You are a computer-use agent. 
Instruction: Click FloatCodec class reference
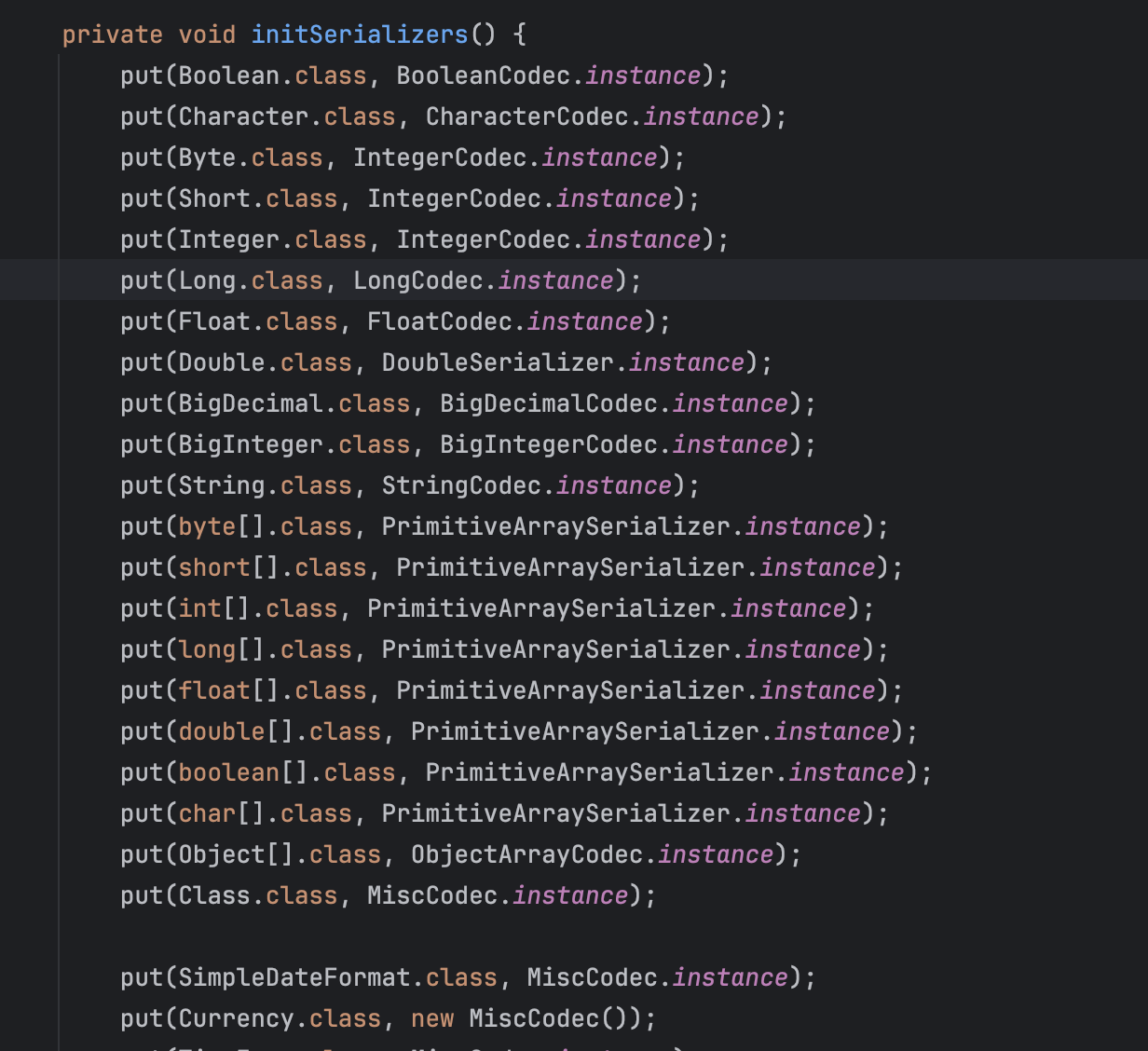coord(439,322)
